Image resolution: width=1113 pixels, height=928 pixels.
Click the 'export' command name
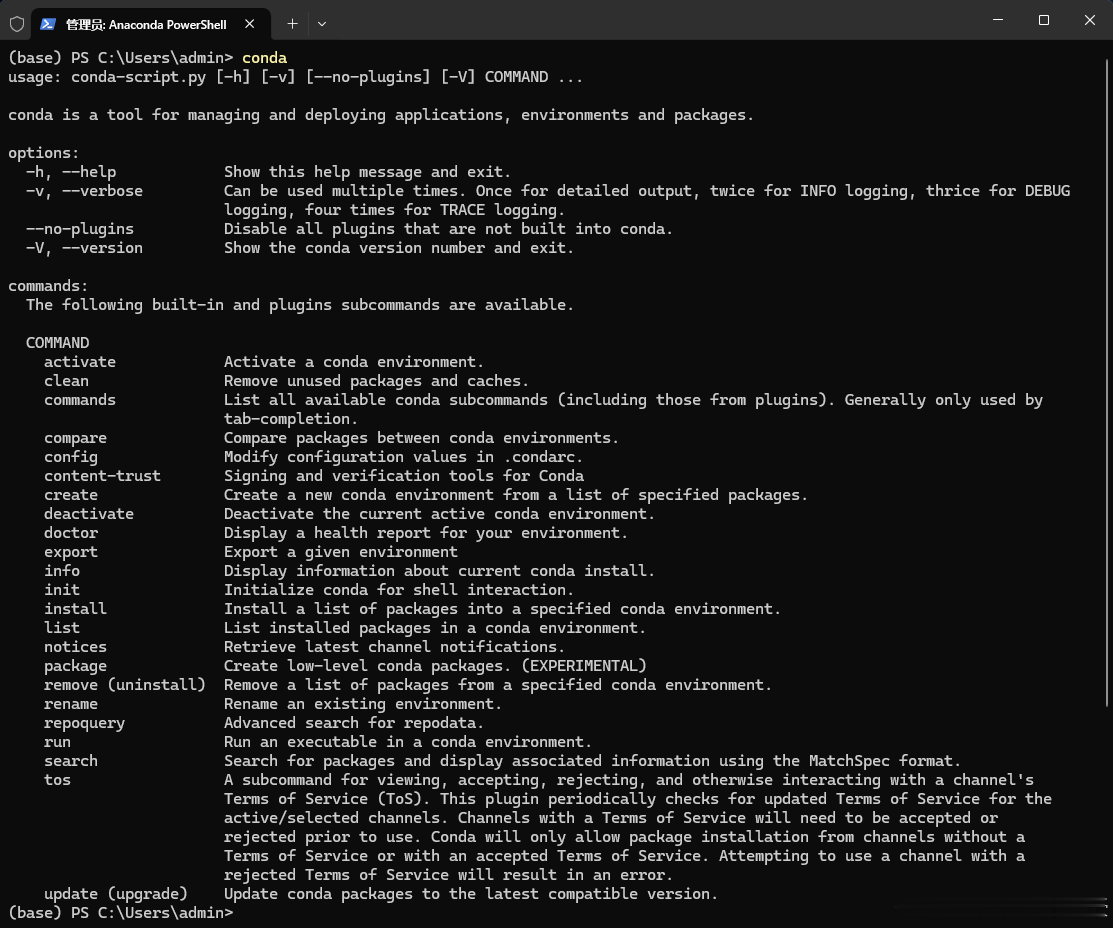71,552
